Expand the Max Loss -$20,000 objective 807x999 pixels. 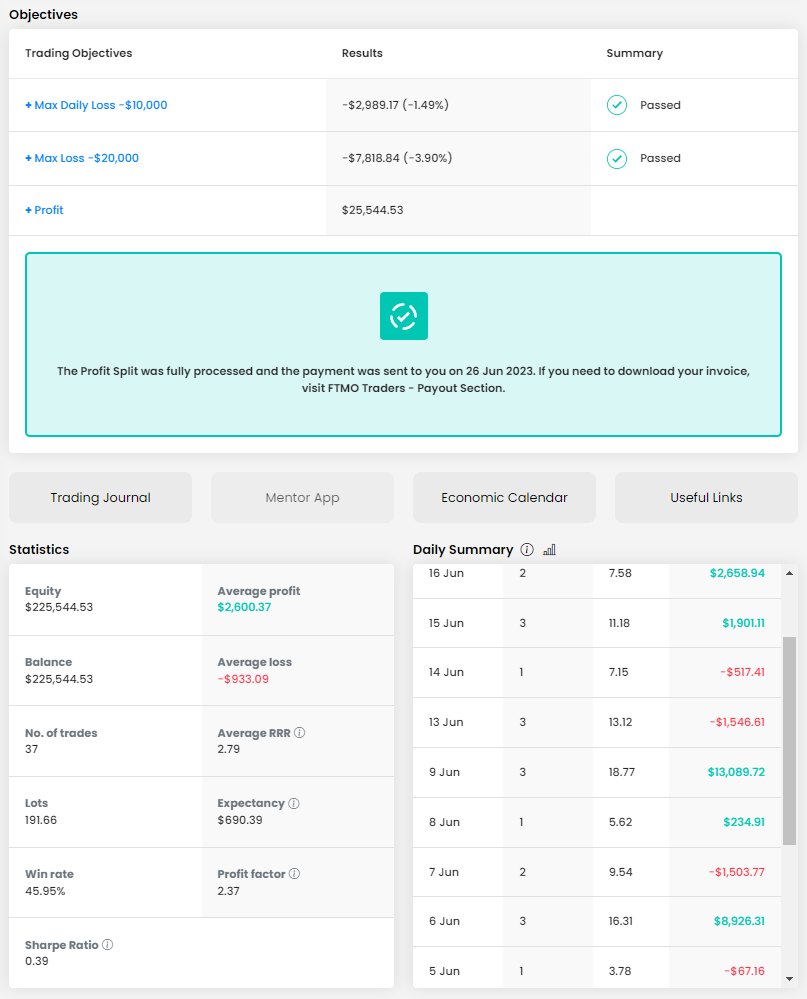pyautogui.click(x=82, y=158)
